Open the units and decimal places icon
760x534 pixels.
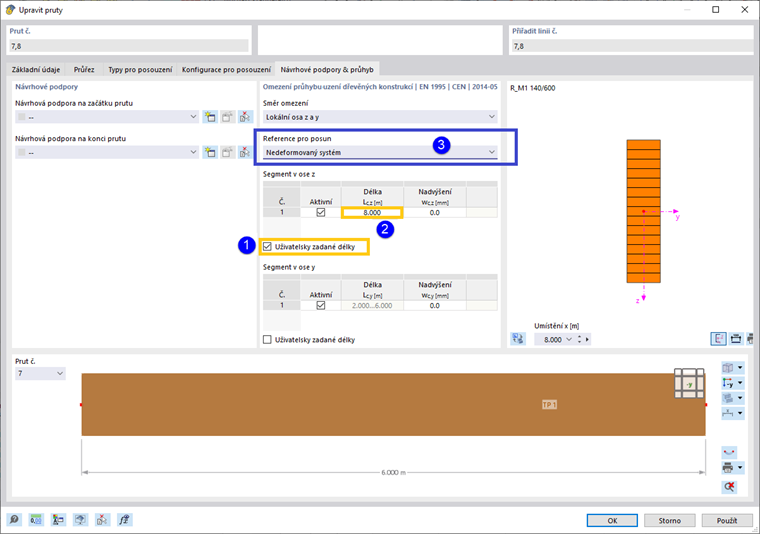coord(36,520)
